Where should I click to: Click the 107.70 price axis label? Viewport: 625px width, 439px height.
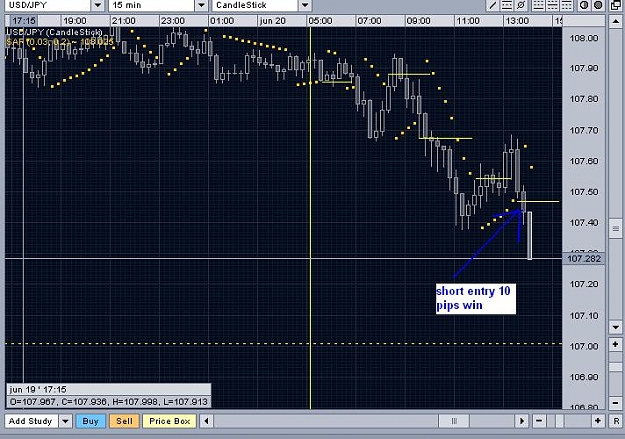tap(584, 130)
